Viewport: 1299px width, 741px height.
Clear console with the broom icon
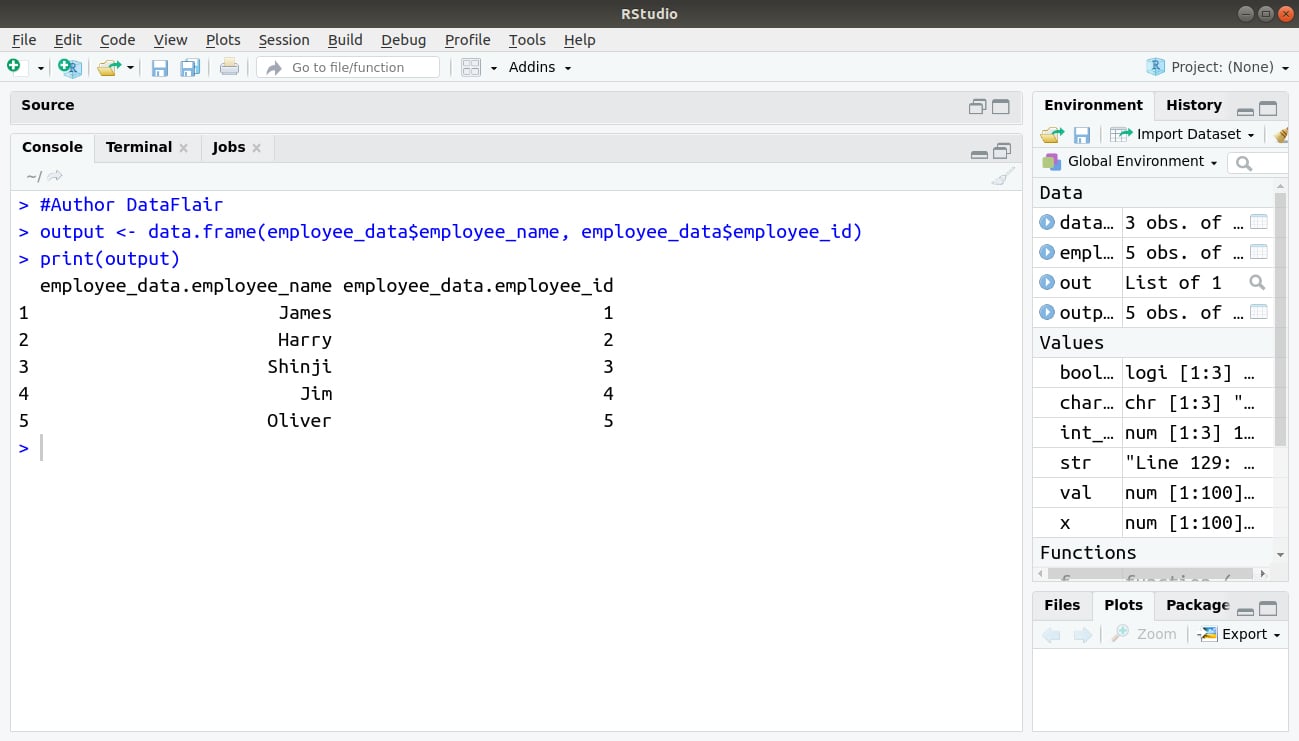(1002, 177)
